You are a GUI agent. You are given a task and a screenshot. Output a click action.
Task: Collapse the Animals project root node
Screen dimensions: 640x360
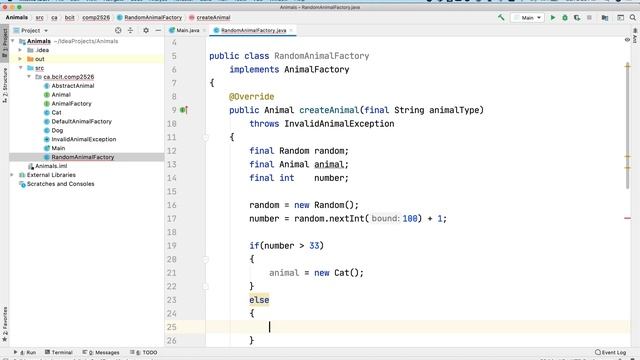pos(13,41)
